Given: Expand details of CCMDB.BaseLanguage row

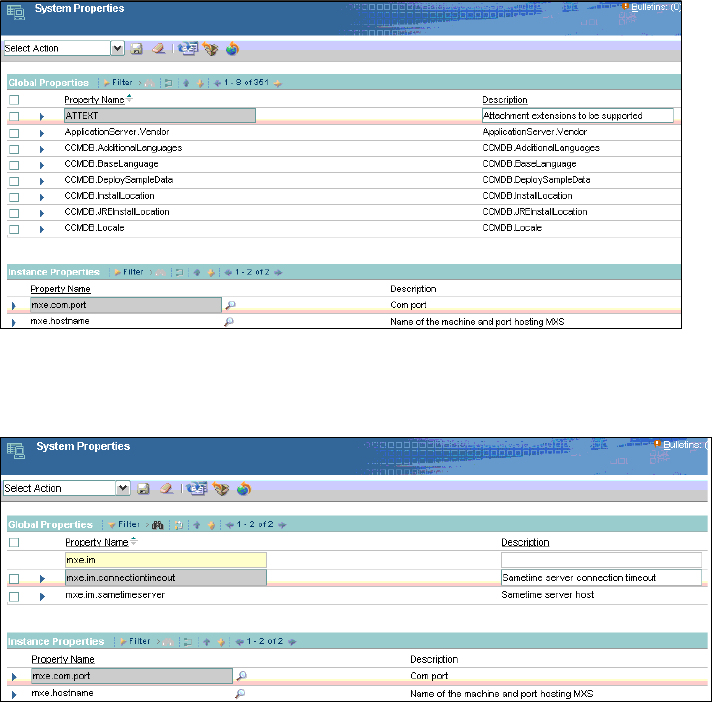Looking at the screenshot, I should 41,165.
